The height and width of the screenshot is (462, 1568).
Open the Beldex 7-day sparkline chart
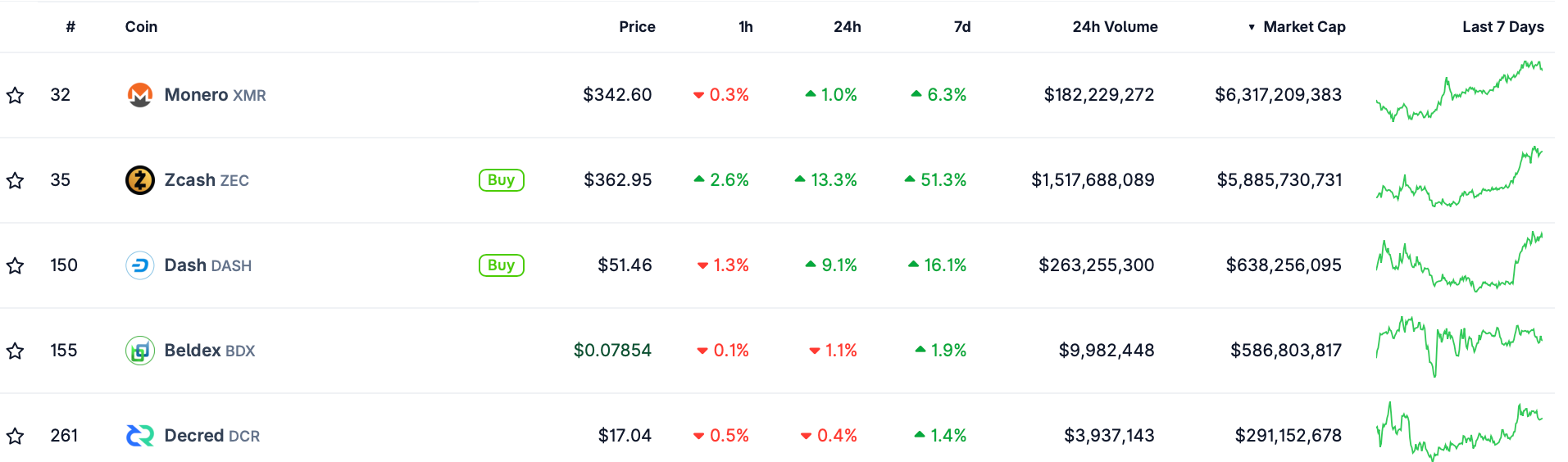1459,346
